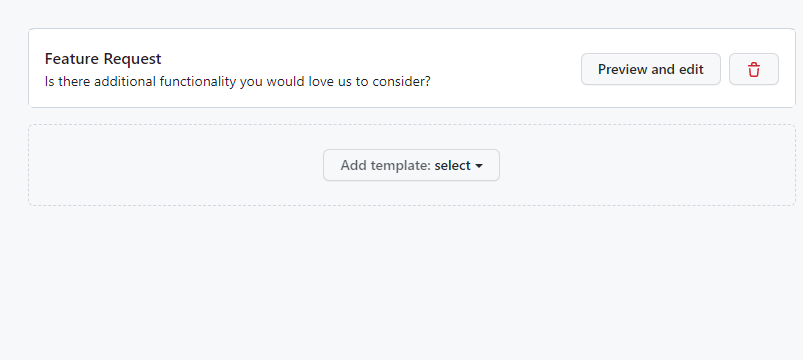Click the bold select text in dropdown

point(452,165)
